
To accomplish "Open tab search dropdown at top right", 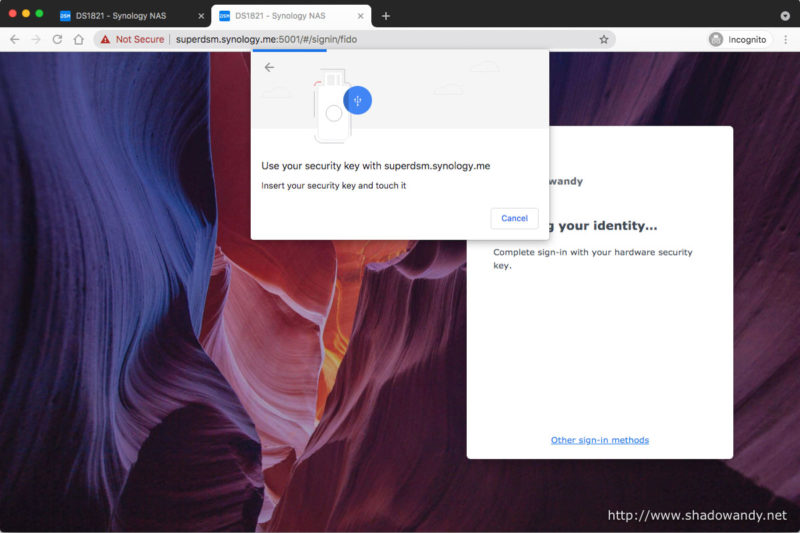I will tap(785, 16).
